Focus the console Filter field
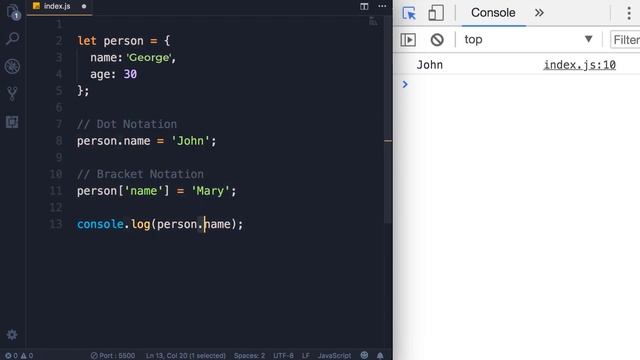Screen dimensions: 640x360 coord(625,40)
